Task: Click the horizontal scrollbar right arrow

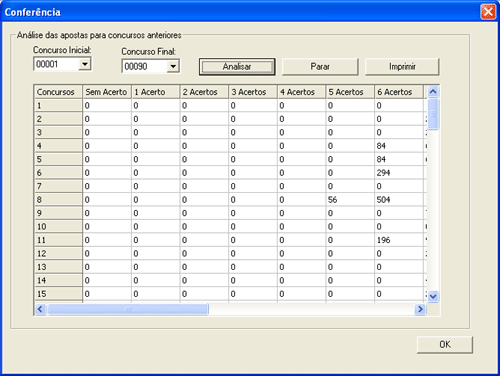Action: [x=420, y=309]
